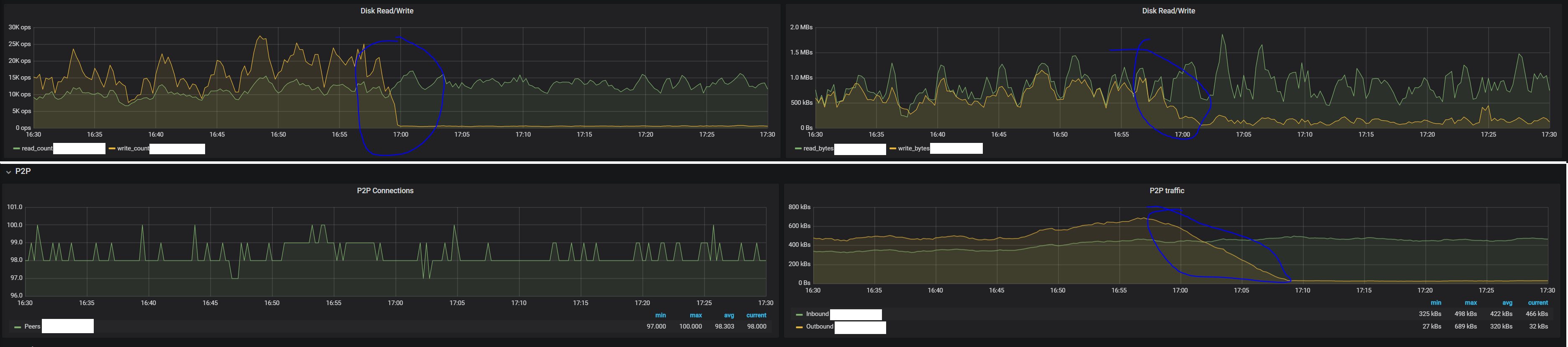Toggle the write_count legend series

click(x=133, y=148)
